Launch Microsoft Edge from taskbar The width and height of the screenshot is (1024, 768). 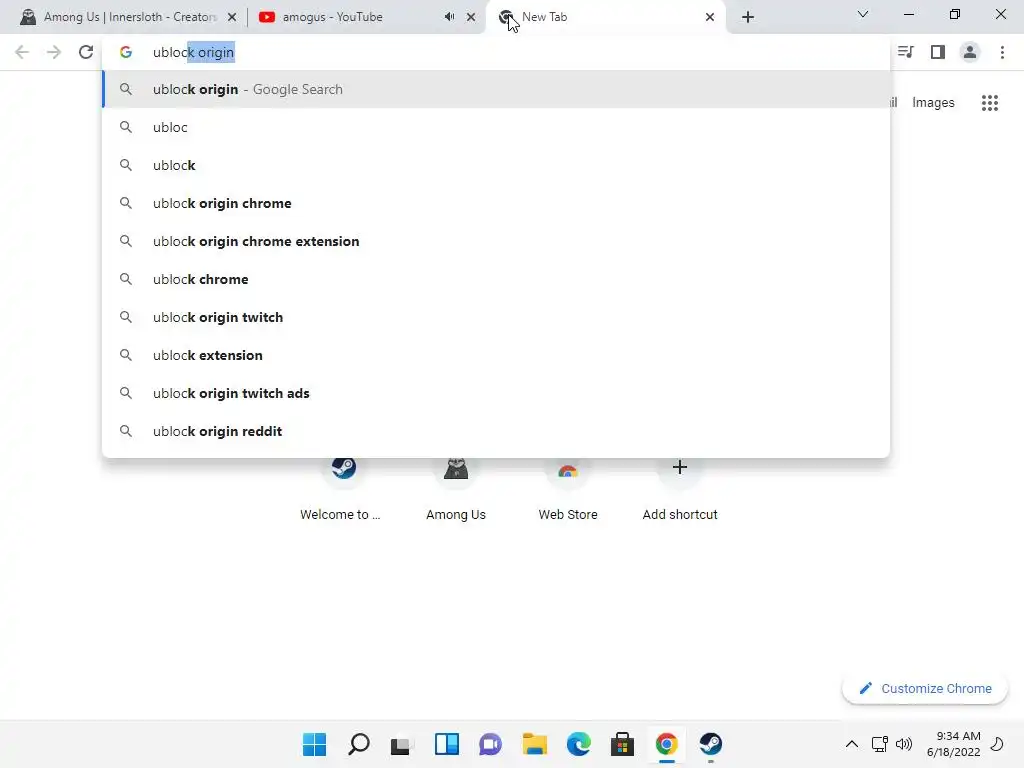tap(579, 744)
